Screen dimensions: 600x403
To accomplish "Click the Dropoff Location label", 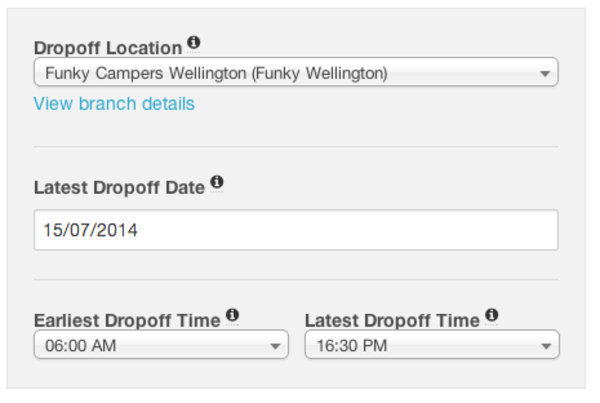I will point(108,48).
